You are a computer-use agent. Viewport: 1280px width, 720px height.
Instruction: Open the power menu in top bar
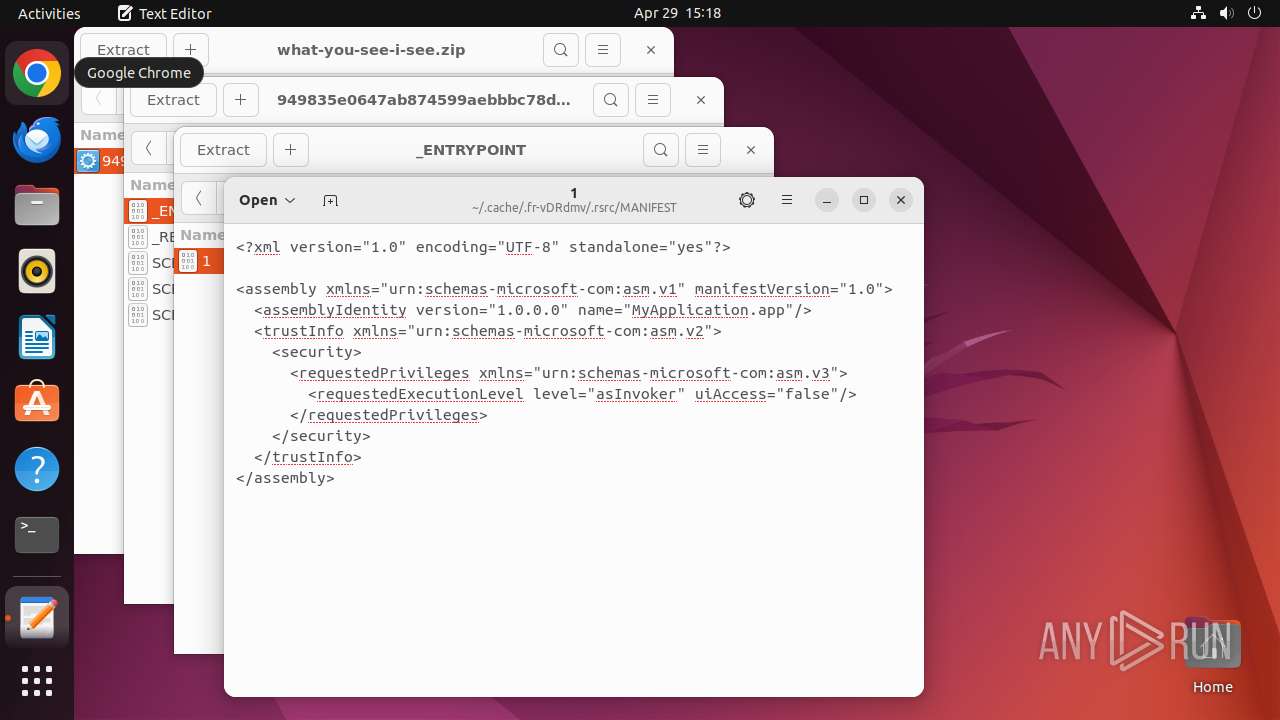click(x=1255, y=13)
